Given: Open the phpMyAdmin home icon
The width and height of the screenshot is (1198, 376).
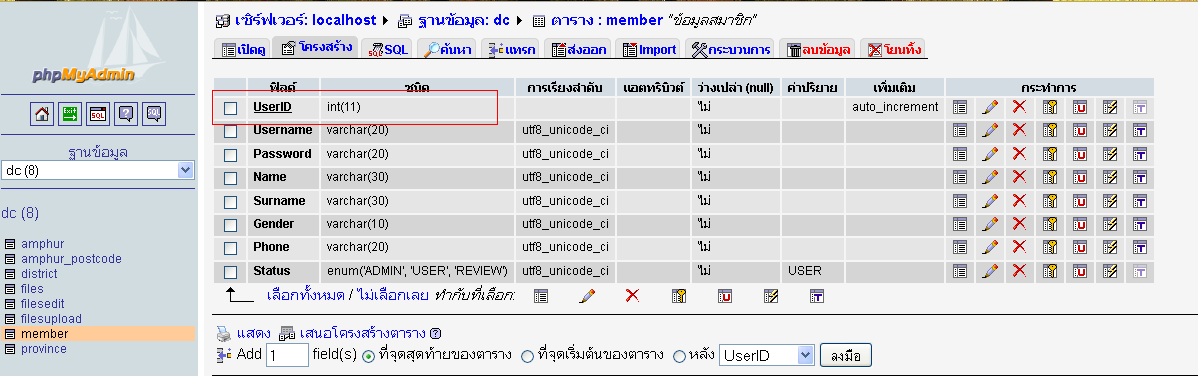Looking at the screenshot, I should pos(42,115).
